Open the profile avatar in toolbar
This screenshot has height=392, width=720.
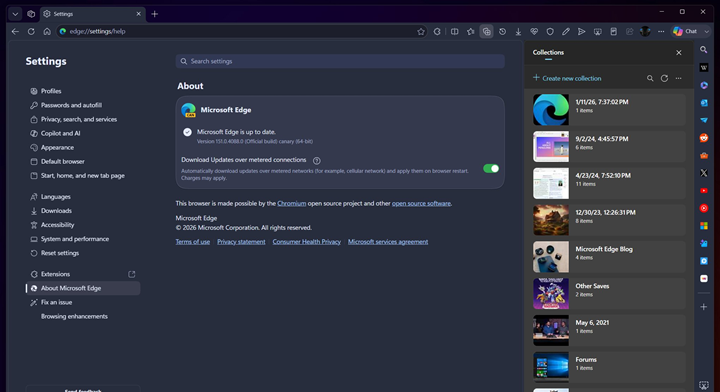pos(645,31)
